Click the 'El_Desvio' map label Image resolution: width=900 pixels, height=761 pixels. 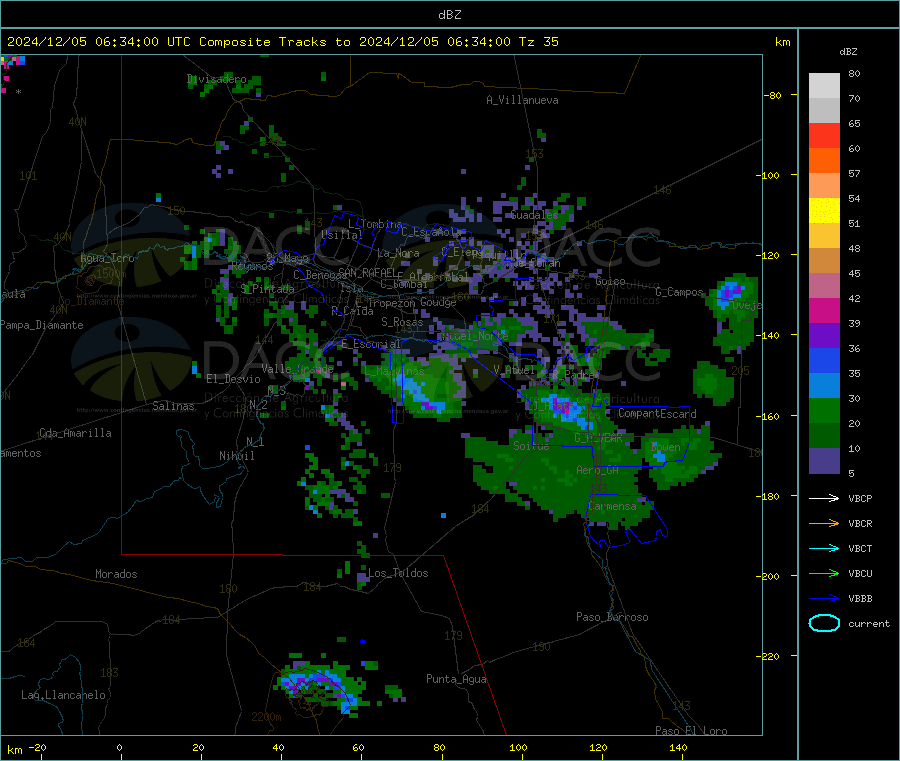point(233,379)
